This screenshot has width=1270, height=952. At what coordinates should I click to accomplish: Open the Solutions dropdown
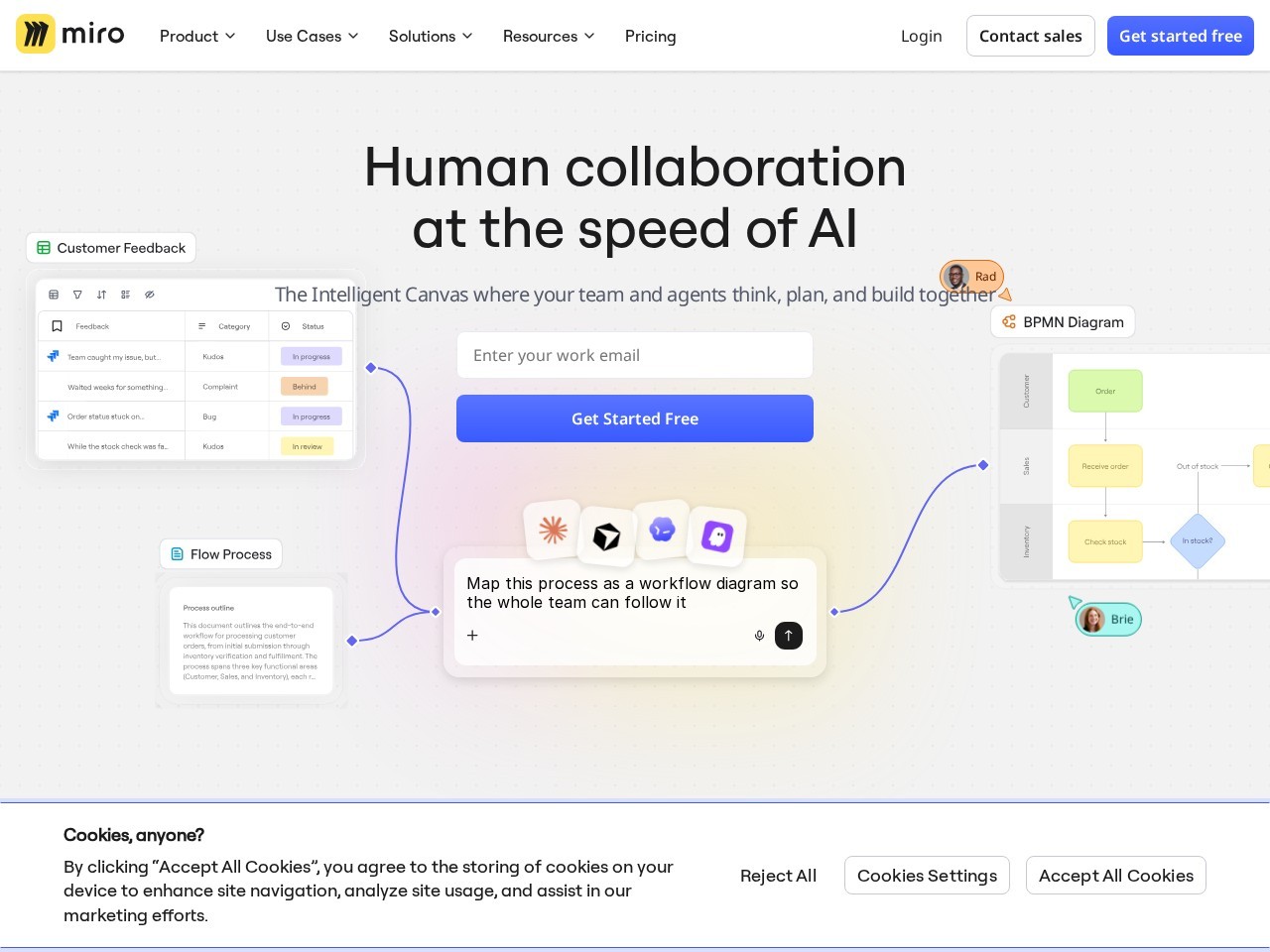431,36
